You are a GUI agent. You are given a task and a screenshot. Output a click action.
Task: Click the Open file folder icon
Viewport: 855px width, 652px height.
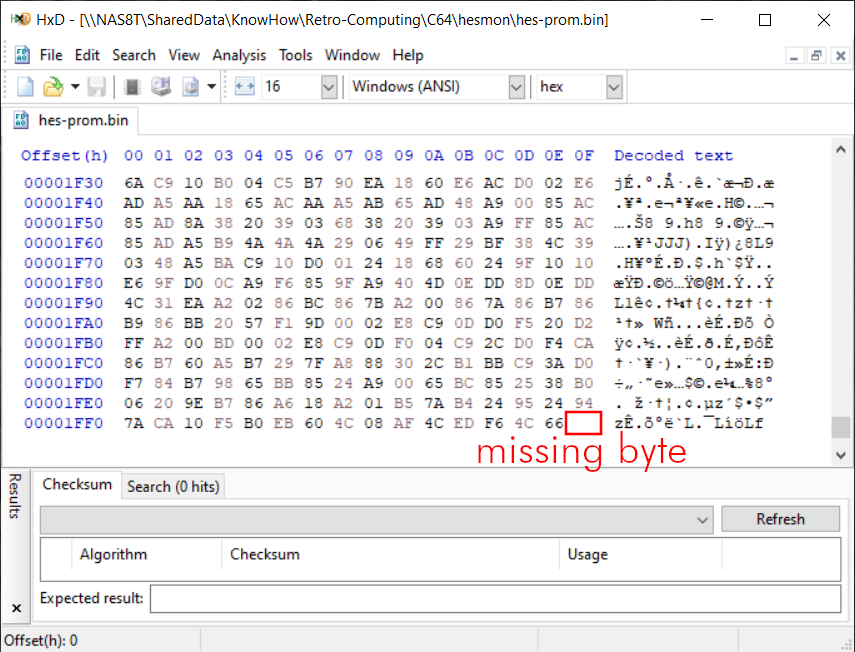(x=53, y=87)
